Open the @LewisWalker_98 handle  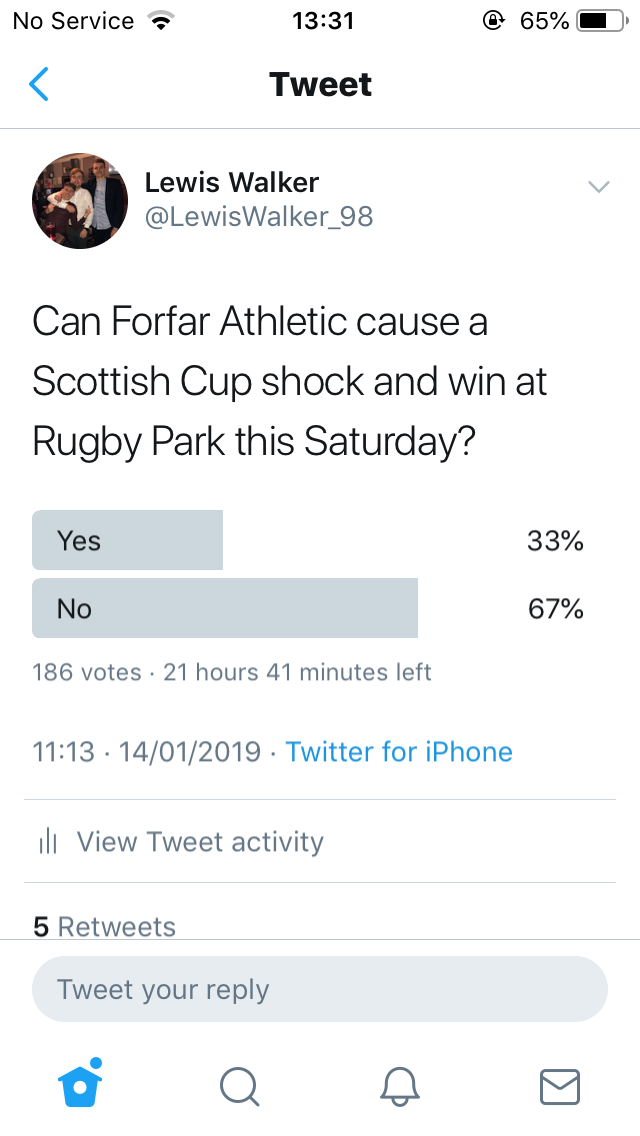(259, 217)
